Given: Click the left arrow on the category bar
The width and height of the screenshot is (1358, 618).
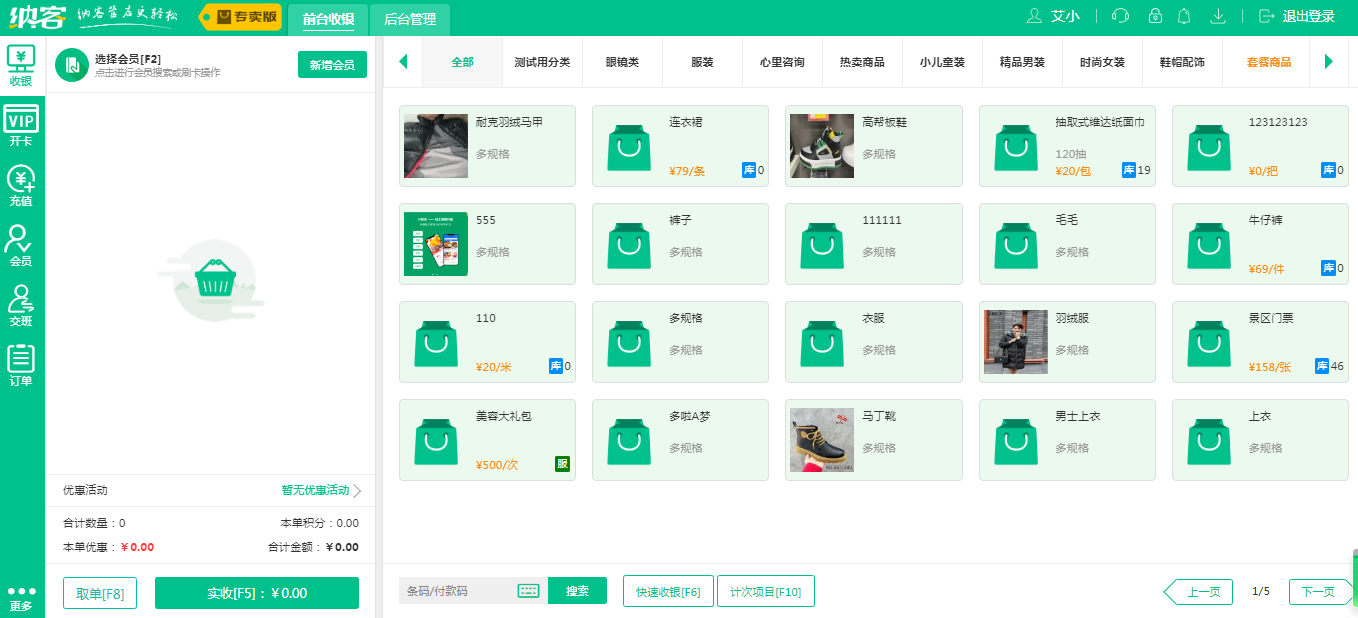Looking at the screenshot, I should coord(403,61).
